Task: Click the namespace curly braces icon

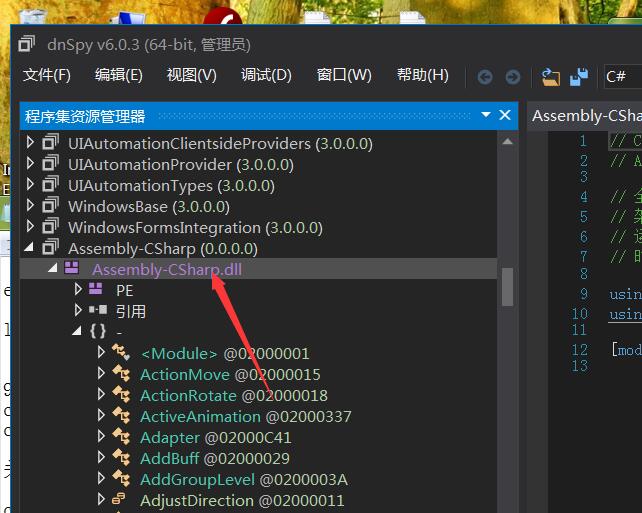Action: click(98, 331)
